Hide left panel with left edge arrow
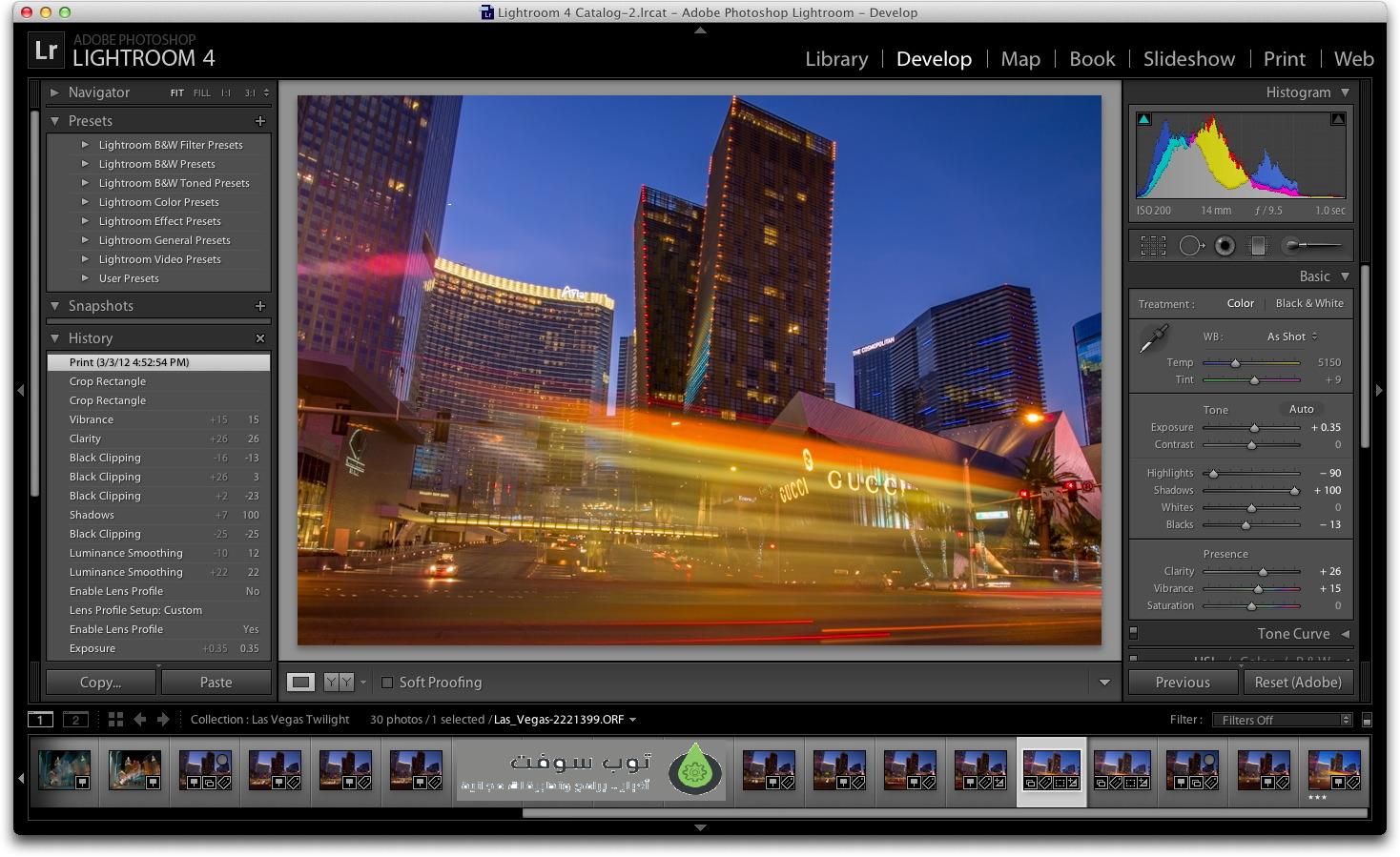Image resolution: width=1400 pixels, height=857 pixels. coord(20,390)
